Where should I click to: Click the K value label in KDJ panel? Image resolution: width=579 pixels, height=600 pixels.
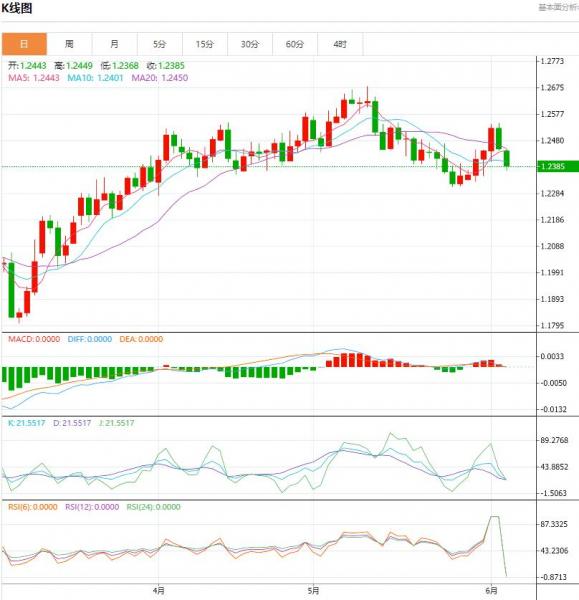point(26,423)
